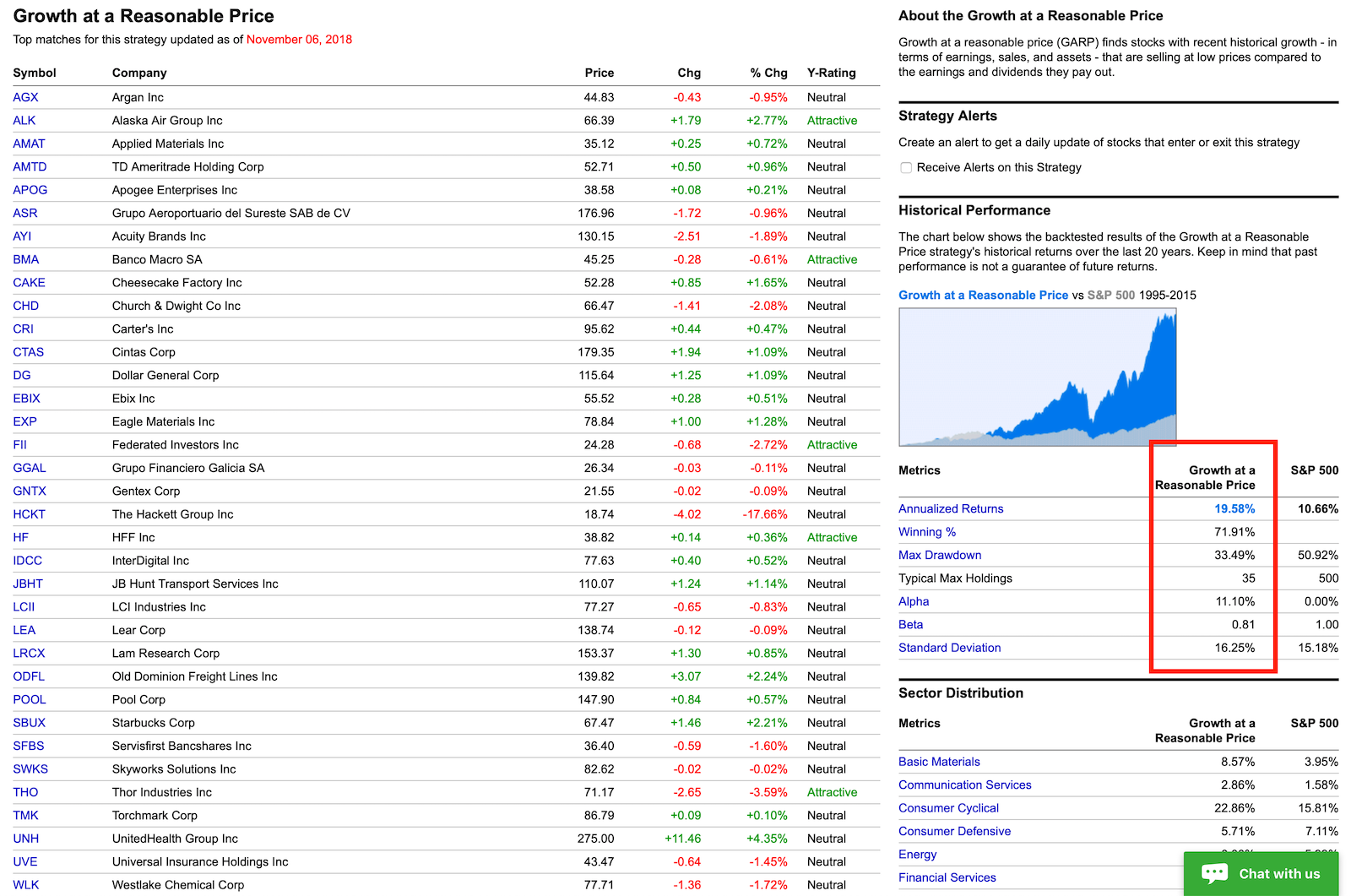View the LEA ticker link
1351x896 pixels.
(x=24, y=630)
